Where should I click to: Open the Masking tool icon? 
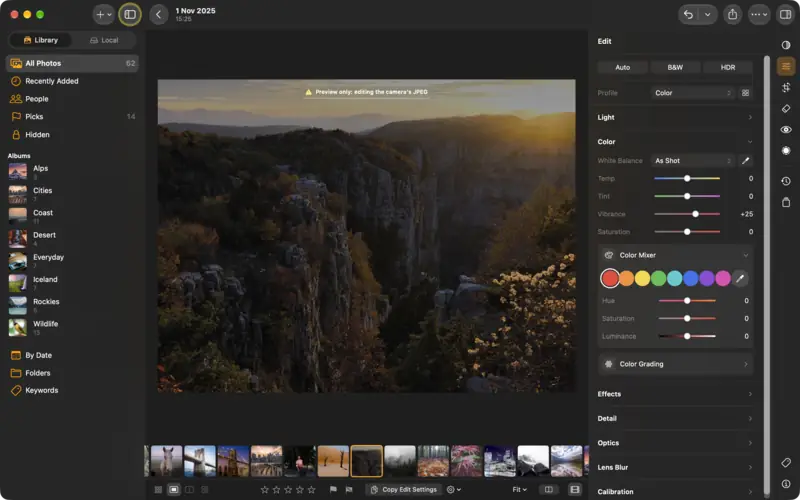pyautogui.click(x=786, y=151)
